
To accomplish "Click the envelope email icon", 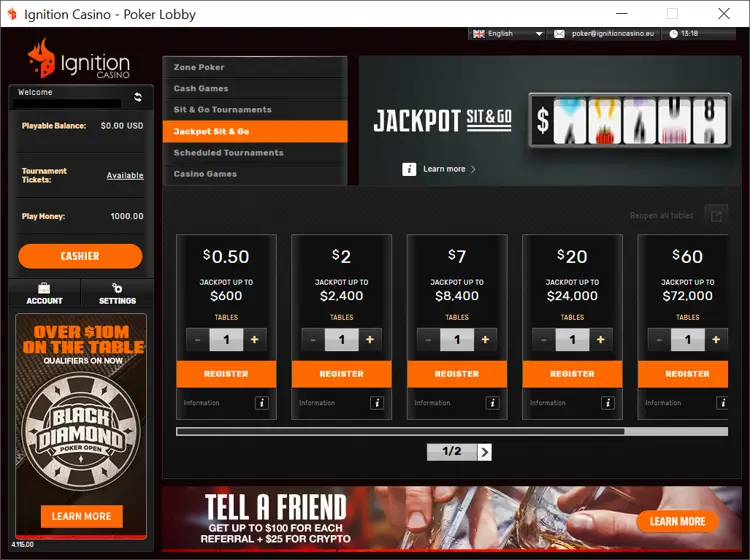I will [559, 34].
